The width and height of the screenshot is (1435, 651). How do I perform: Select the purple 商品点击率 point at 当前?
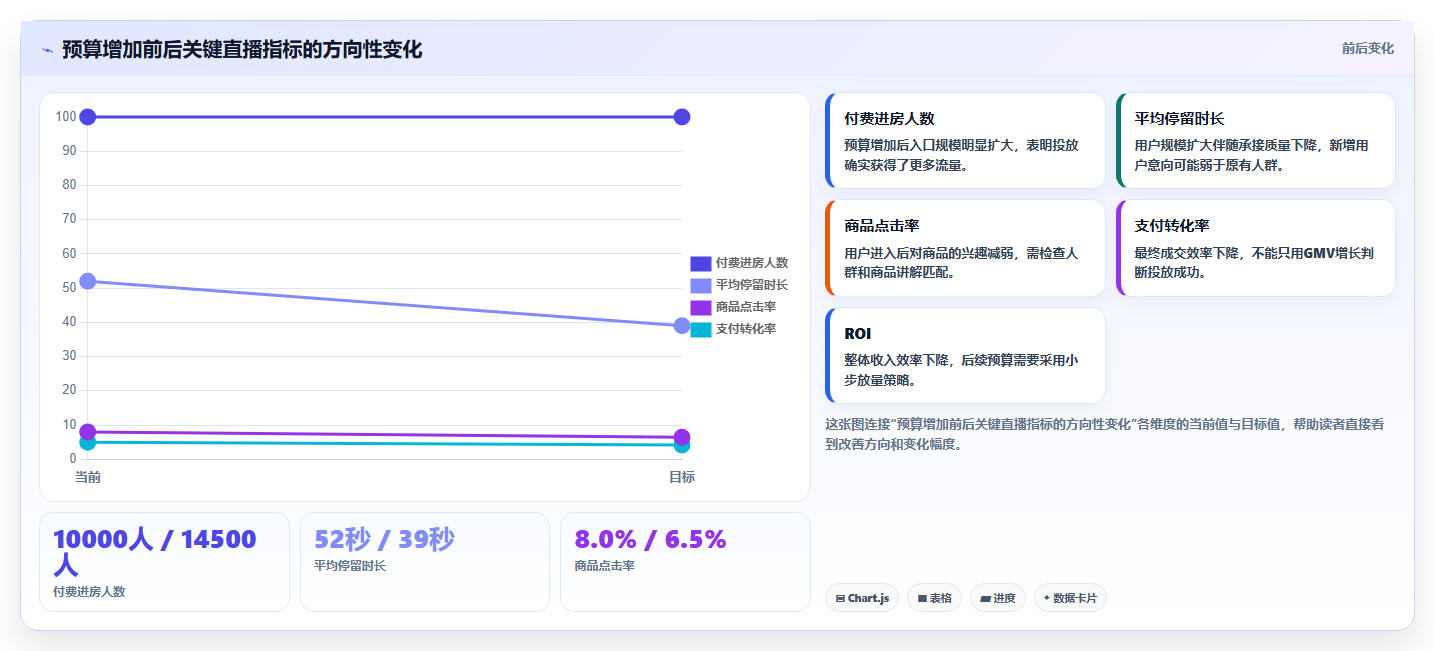(x=88, y=432)
